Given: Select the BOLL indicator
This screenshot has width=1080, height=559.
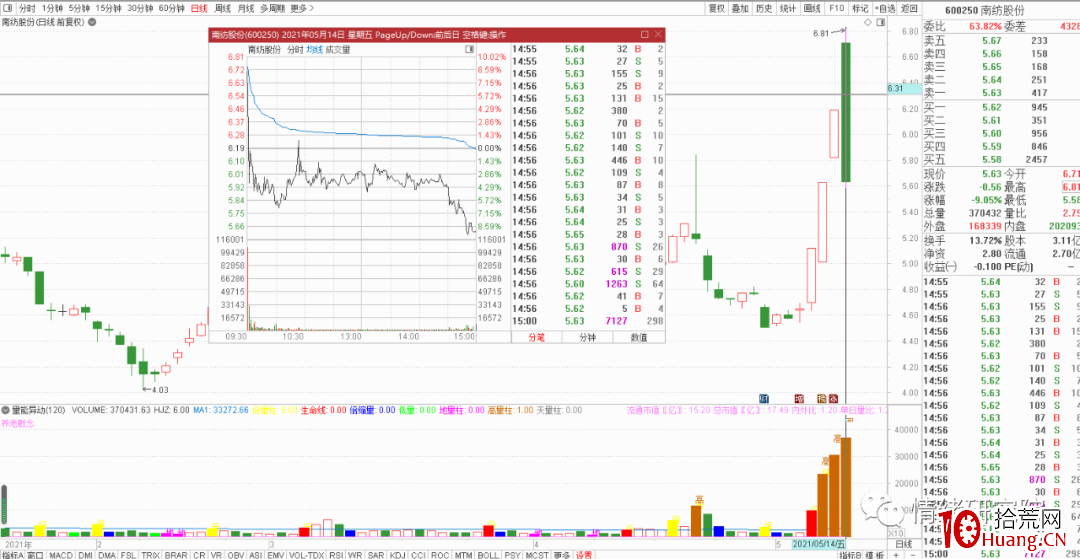Looking at the screenshot, I should [488, 554].
